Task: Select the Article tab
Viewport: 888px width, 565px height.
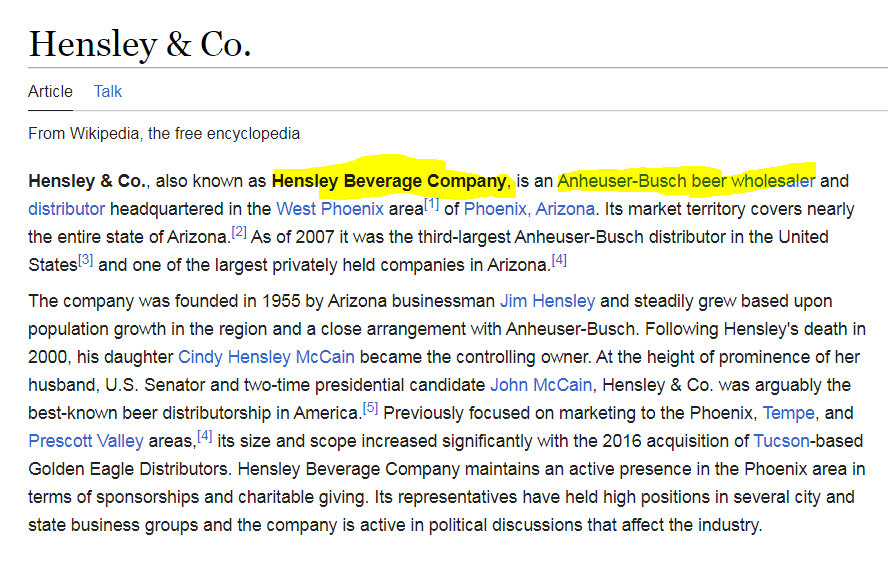Action: point(50,91)
